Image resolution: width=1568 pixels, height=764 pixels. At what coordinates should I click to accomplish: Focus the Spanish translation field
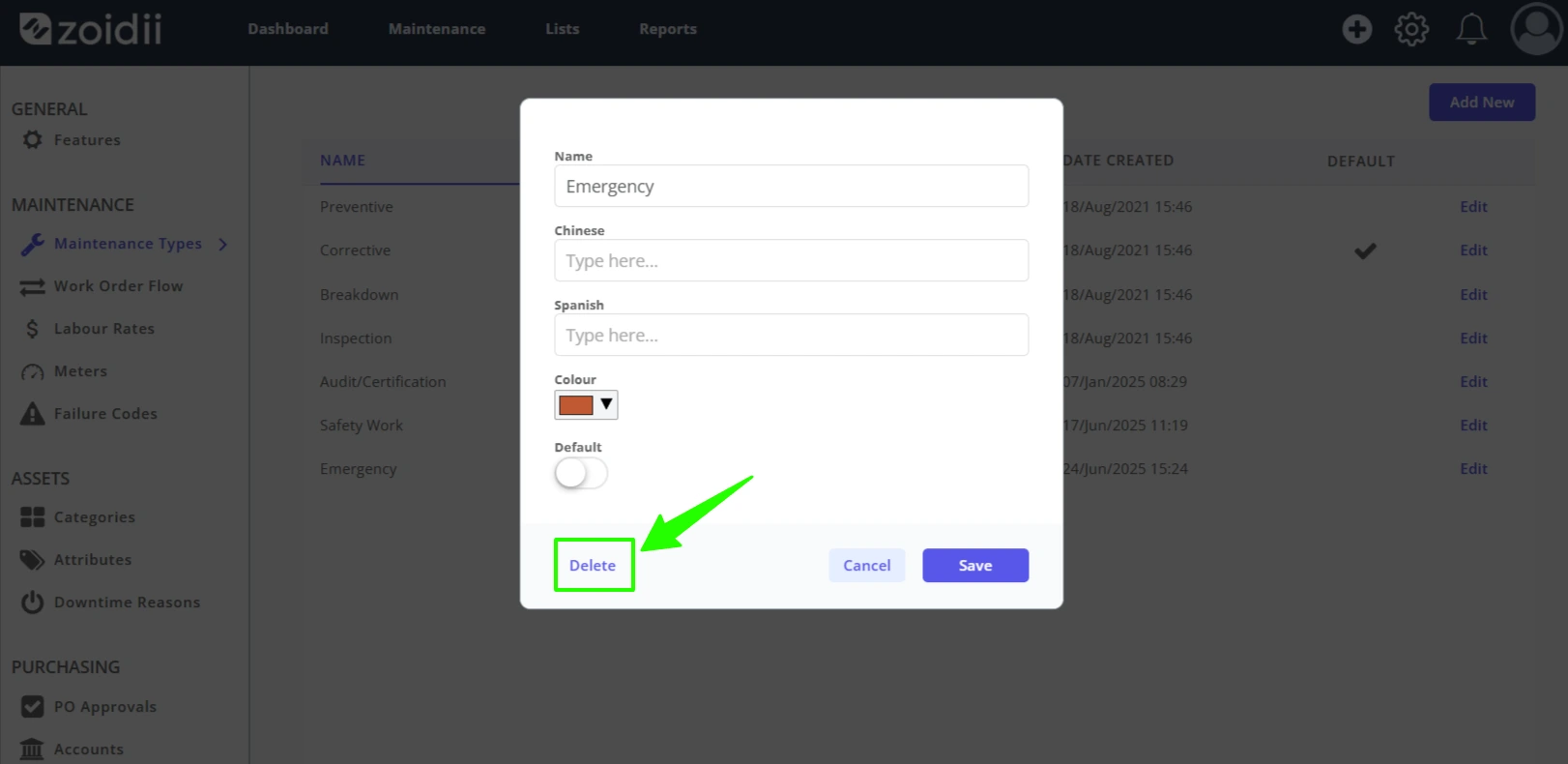791,335
